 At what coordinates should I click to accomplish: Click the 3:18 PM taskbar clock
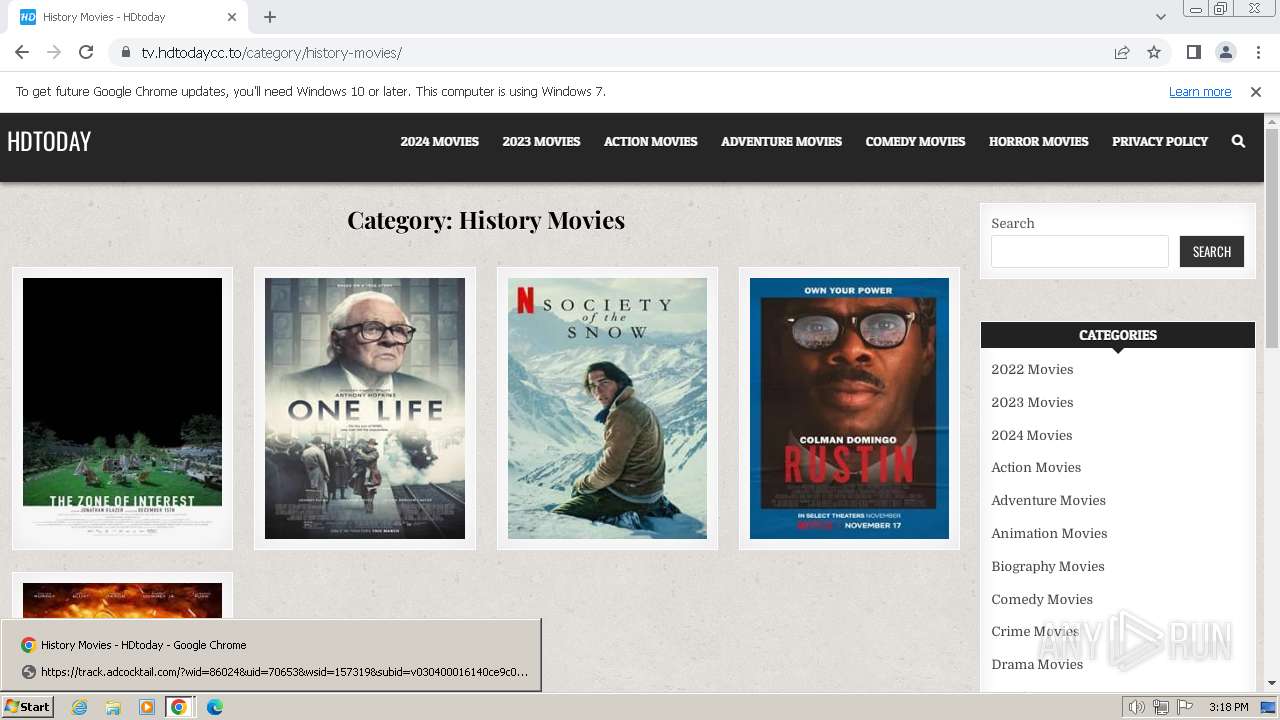(x=1228, y=707)
